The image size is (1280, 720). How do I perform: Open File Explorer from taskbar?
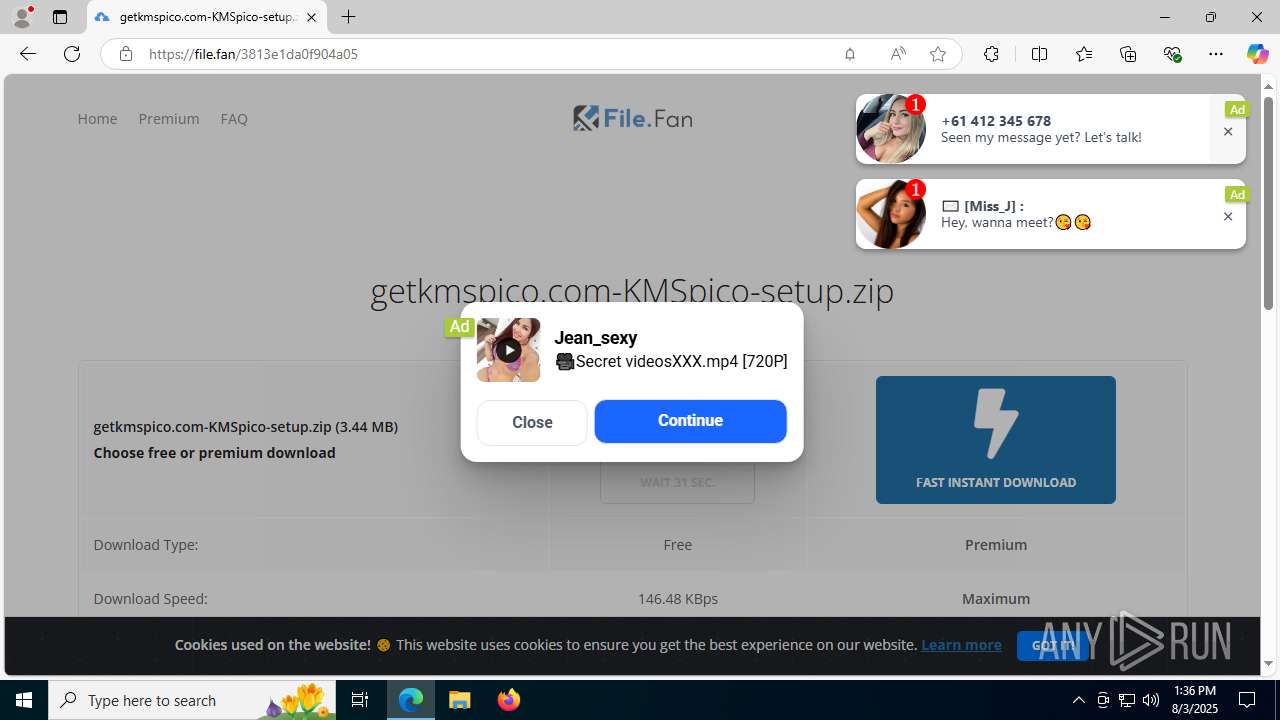(460, 700)
